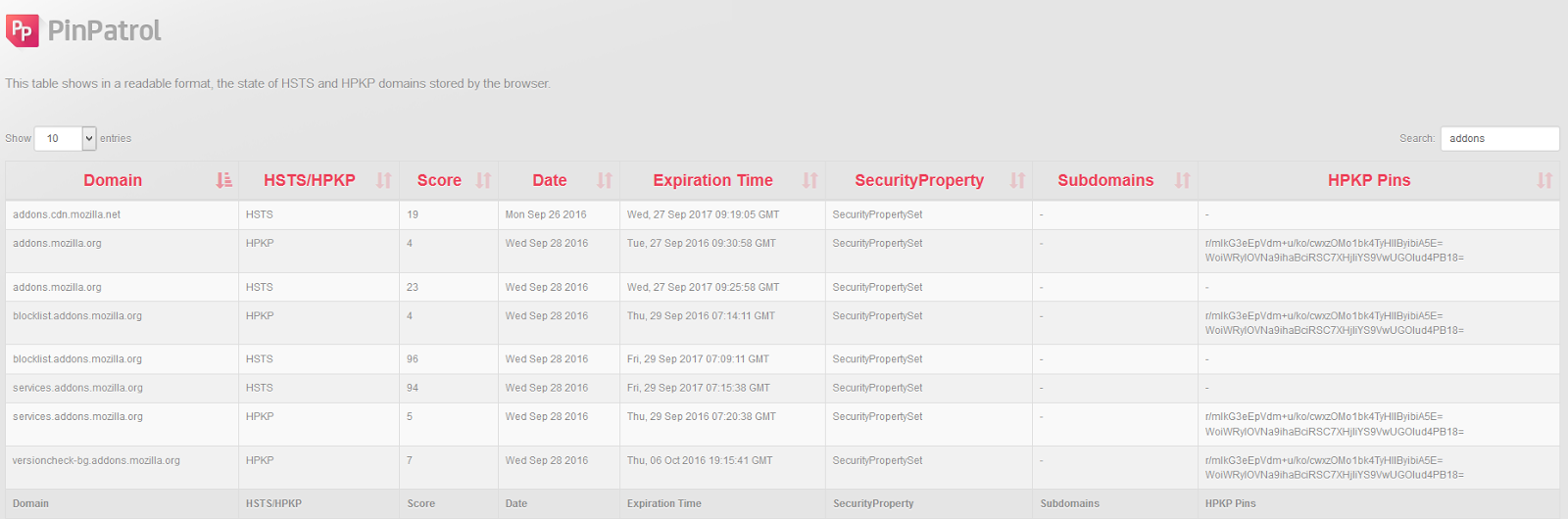Click the Date column sort arrows
The width and height of the screenshot is (1568, 519).
tap(605, 180)
